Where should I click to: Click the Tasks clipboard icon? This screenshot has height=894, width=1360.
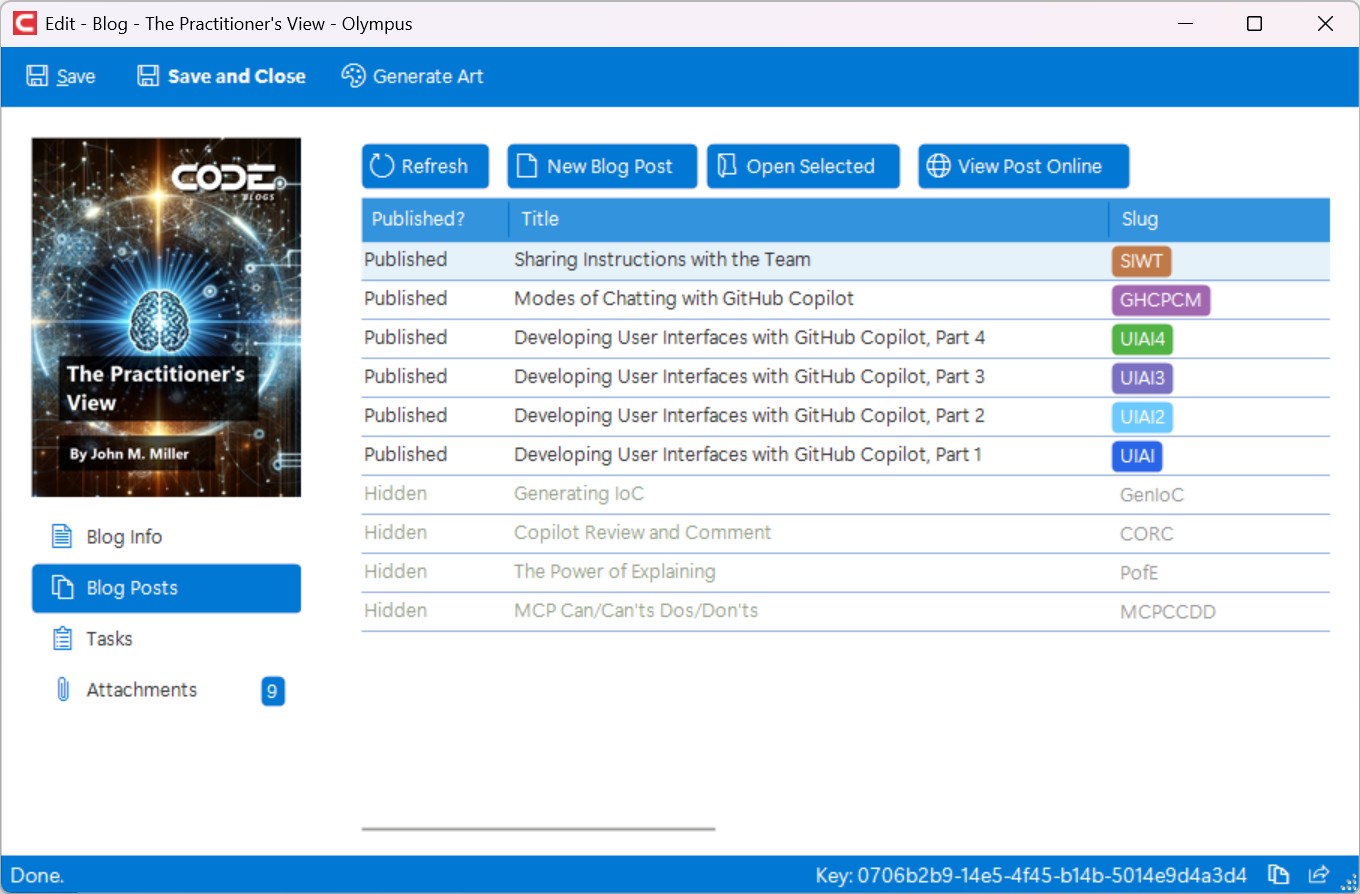[x=62, y=639]
